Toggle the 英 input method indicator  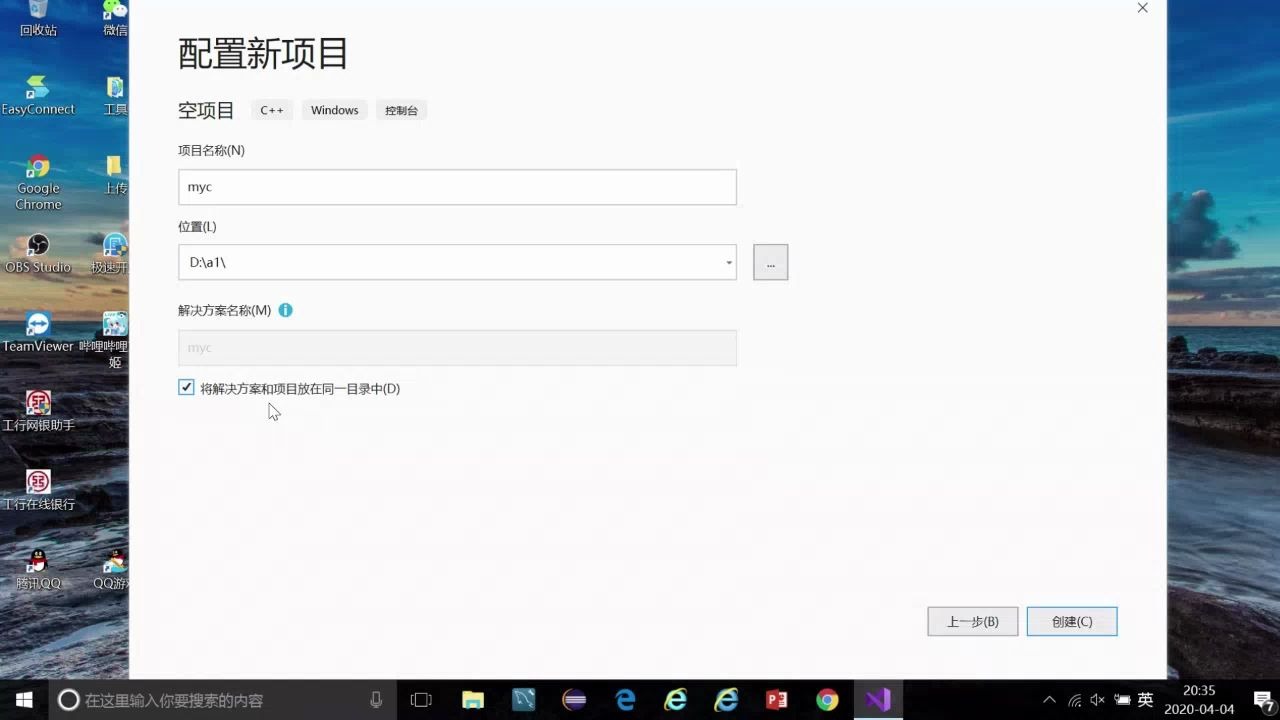pyautogui.click(x=1146, y=700)
